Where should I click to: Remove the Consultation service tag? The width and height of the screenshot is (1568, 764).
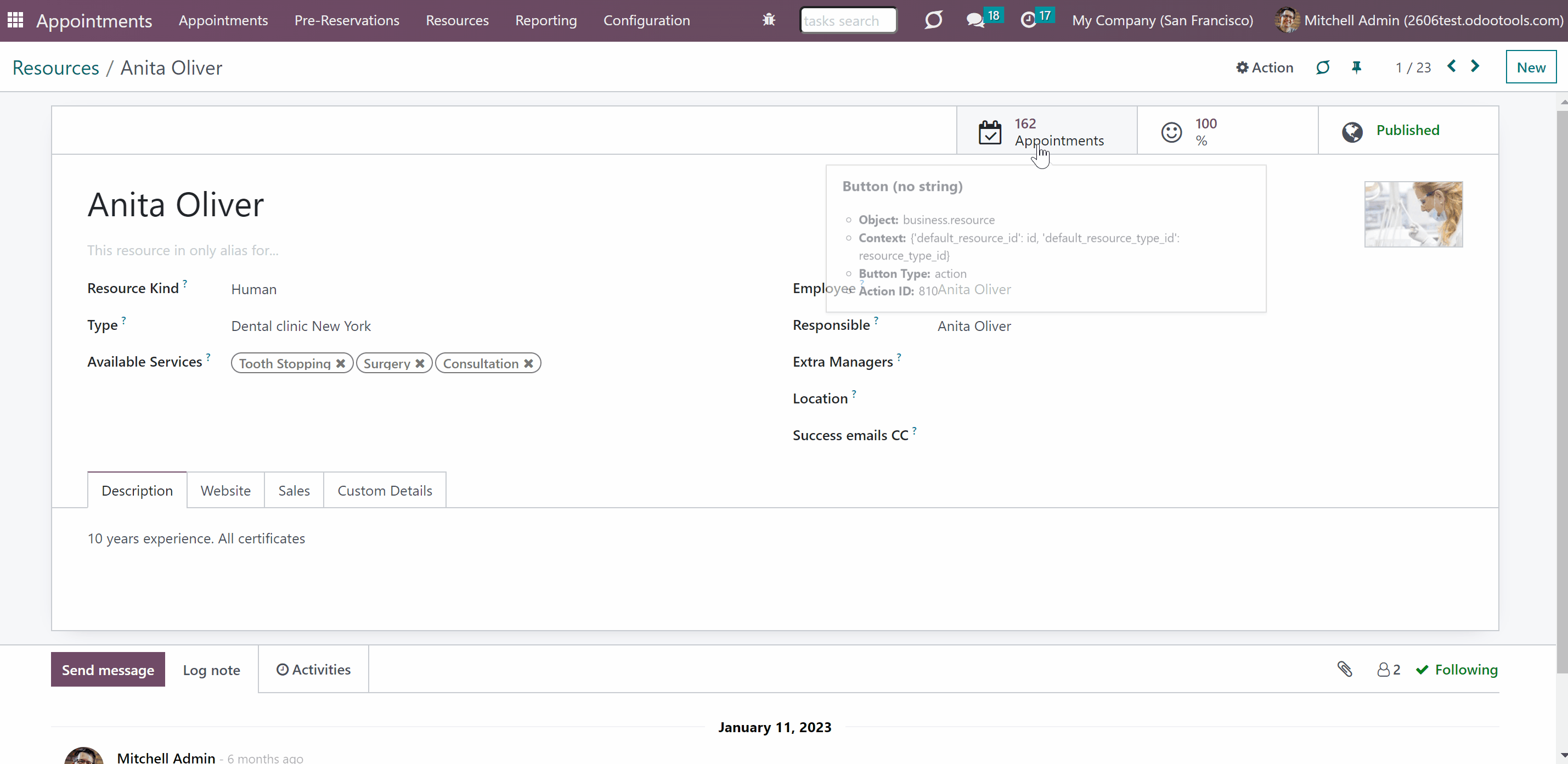528,363
